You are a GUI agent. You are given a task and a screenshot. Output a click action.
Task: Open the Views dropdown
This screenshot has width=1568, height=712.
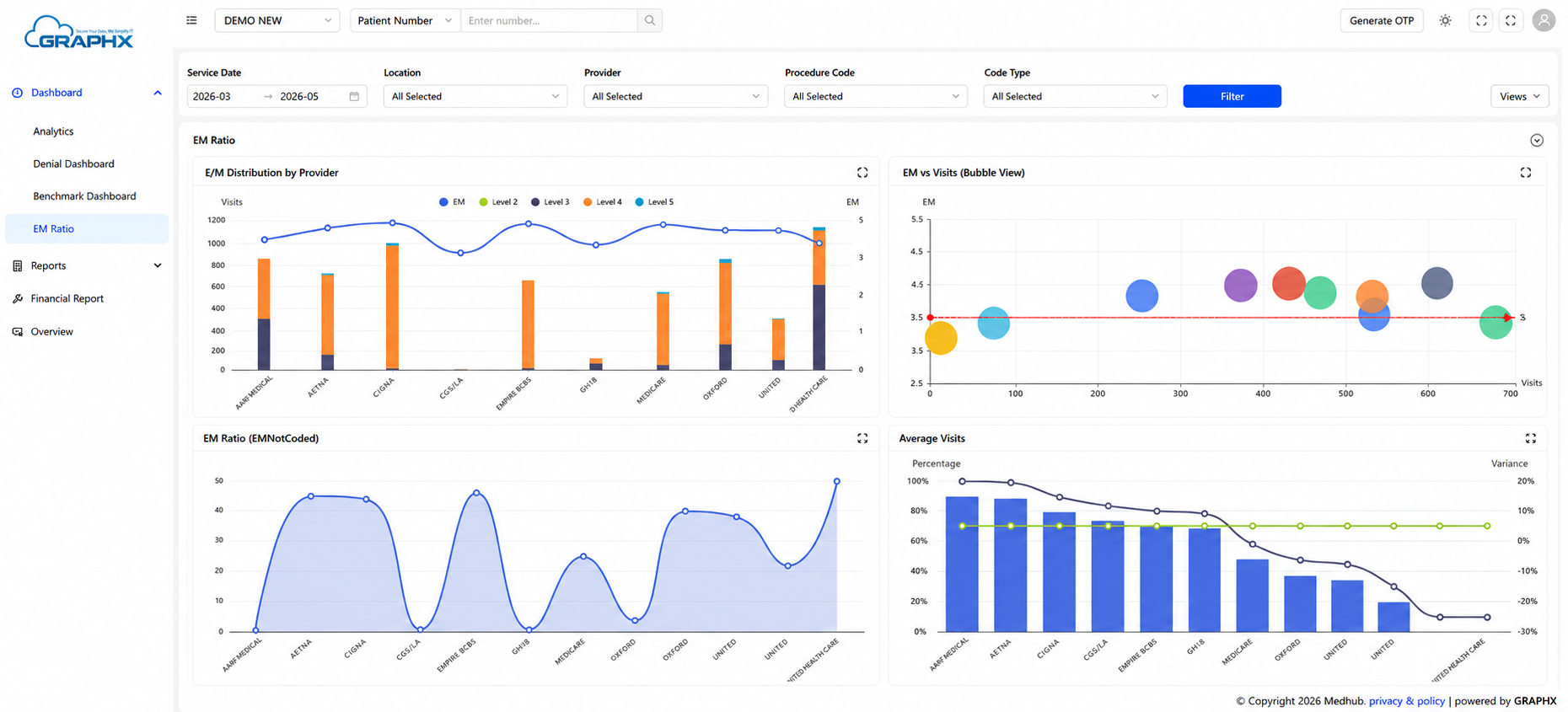[1520, 96]
